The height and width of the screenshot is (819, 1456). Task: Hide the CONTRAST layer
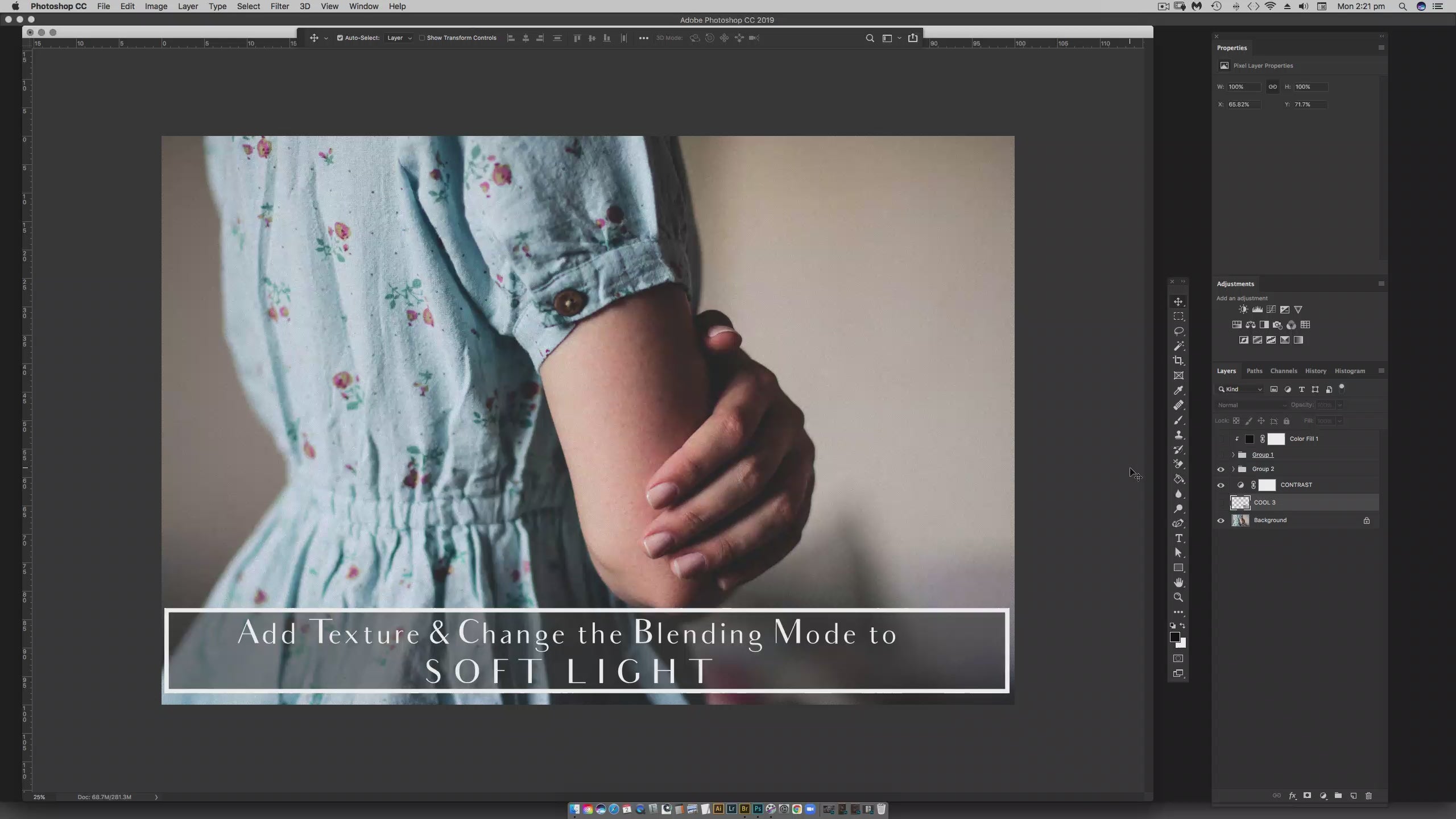[x=1221, y=485]
